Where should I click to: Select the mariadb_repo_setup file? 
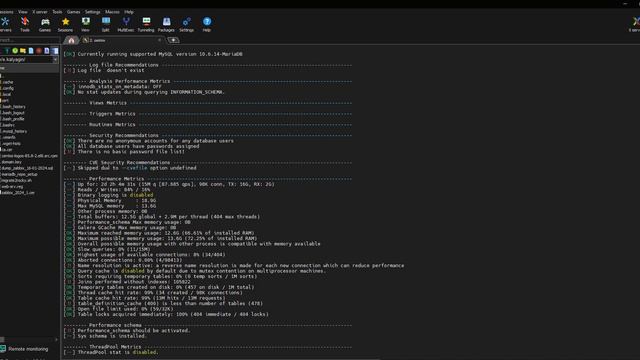click(19, 174)
